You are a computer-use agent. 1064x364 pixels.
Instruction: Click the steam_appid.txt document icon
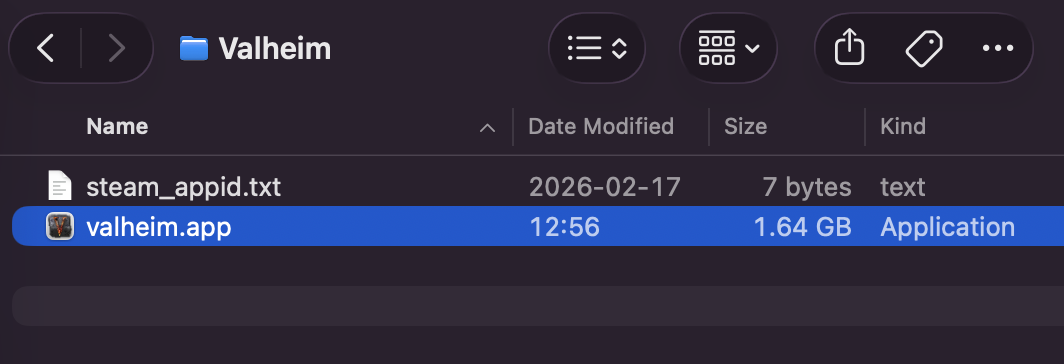[59, 186]
